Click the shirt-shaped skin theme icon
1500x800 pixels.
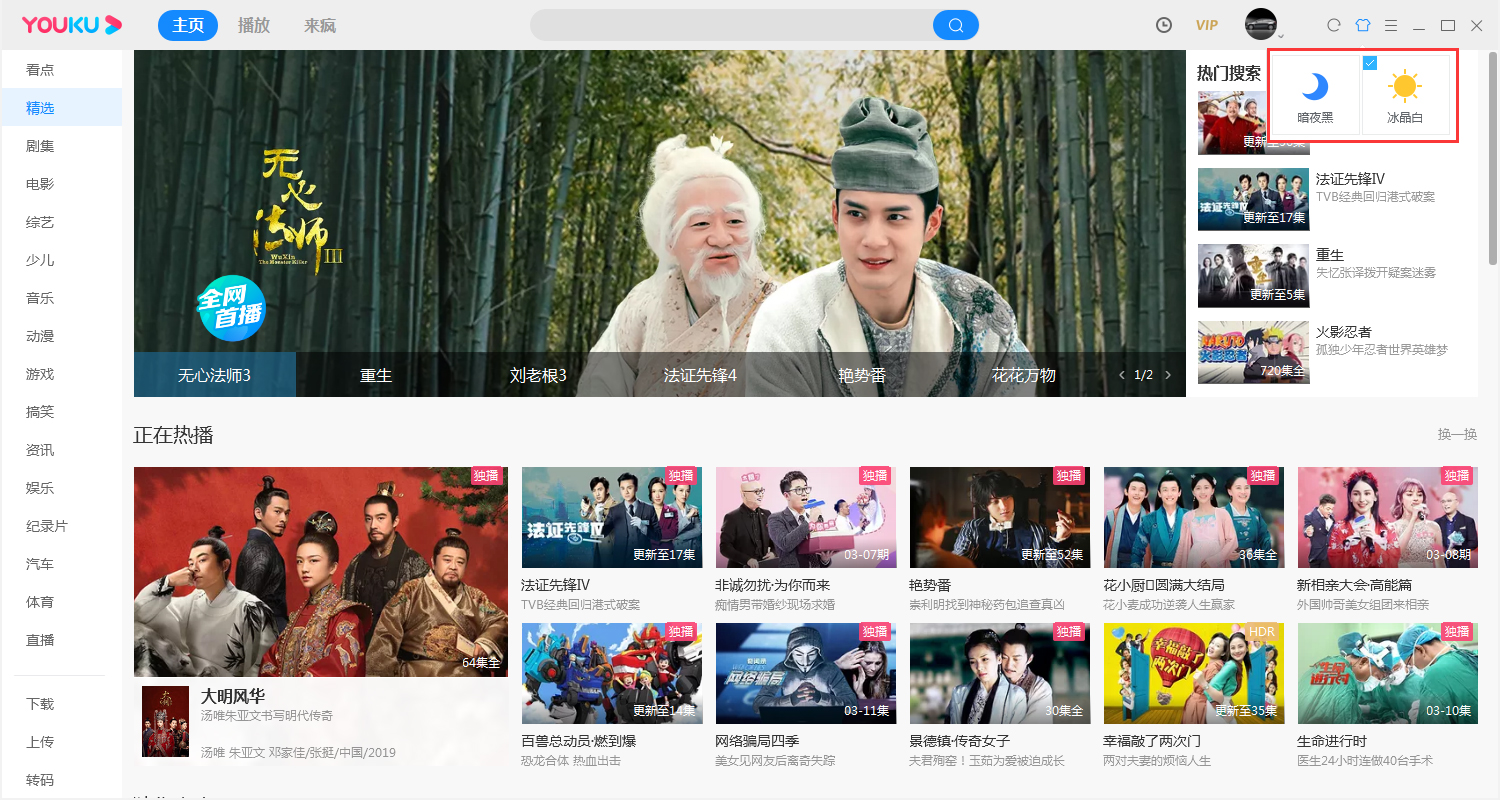click(1362, 25)
